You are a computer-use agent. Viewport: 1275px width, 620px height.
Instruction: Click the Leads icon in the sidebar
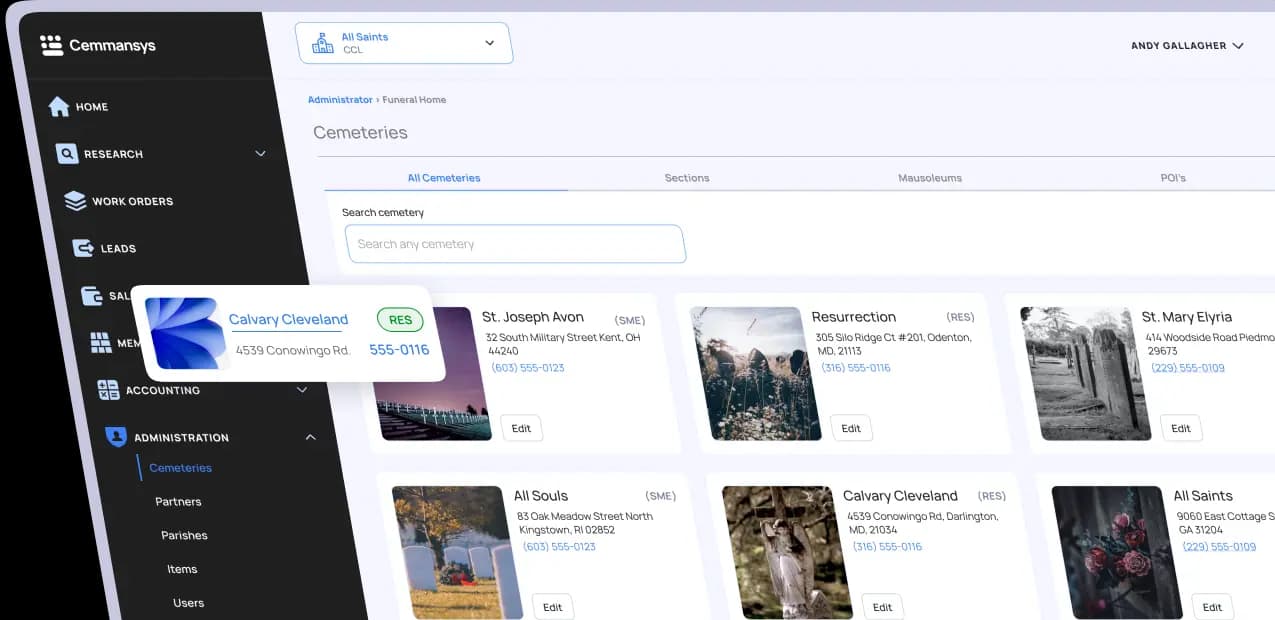(x=84, y=248)
